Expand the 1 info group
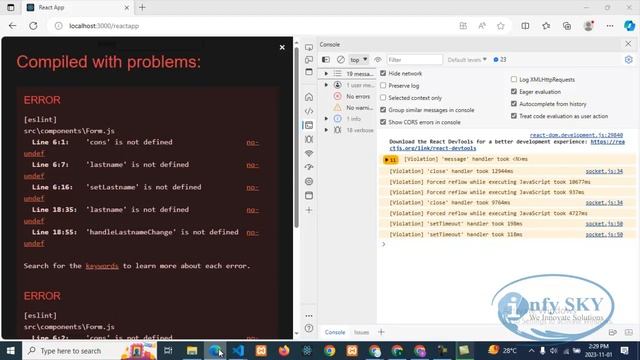The width and height of the screenshot is (640, 360). pyautogui.click(x=326, y=119)
